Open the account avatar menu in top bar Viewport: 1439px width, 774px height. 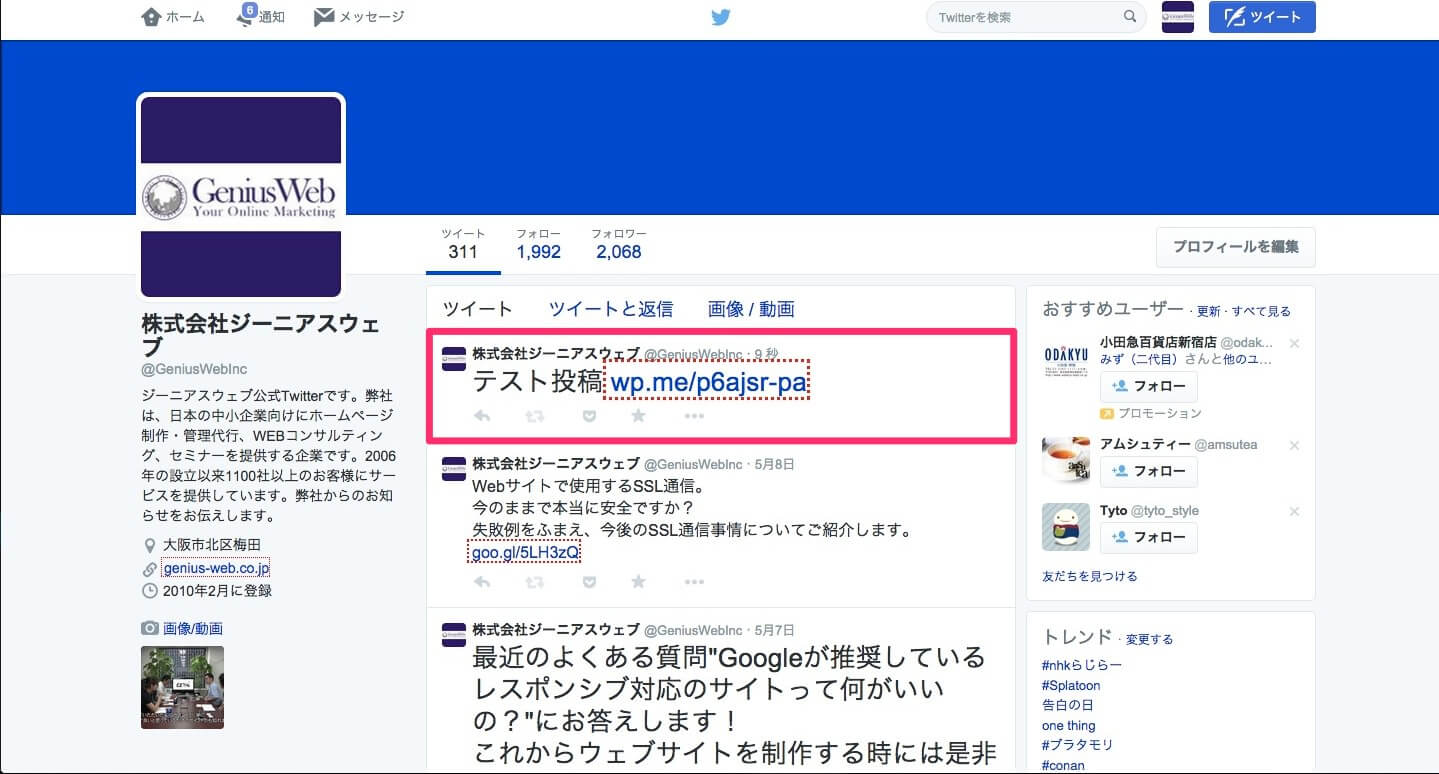click(x=1178, y=17)
